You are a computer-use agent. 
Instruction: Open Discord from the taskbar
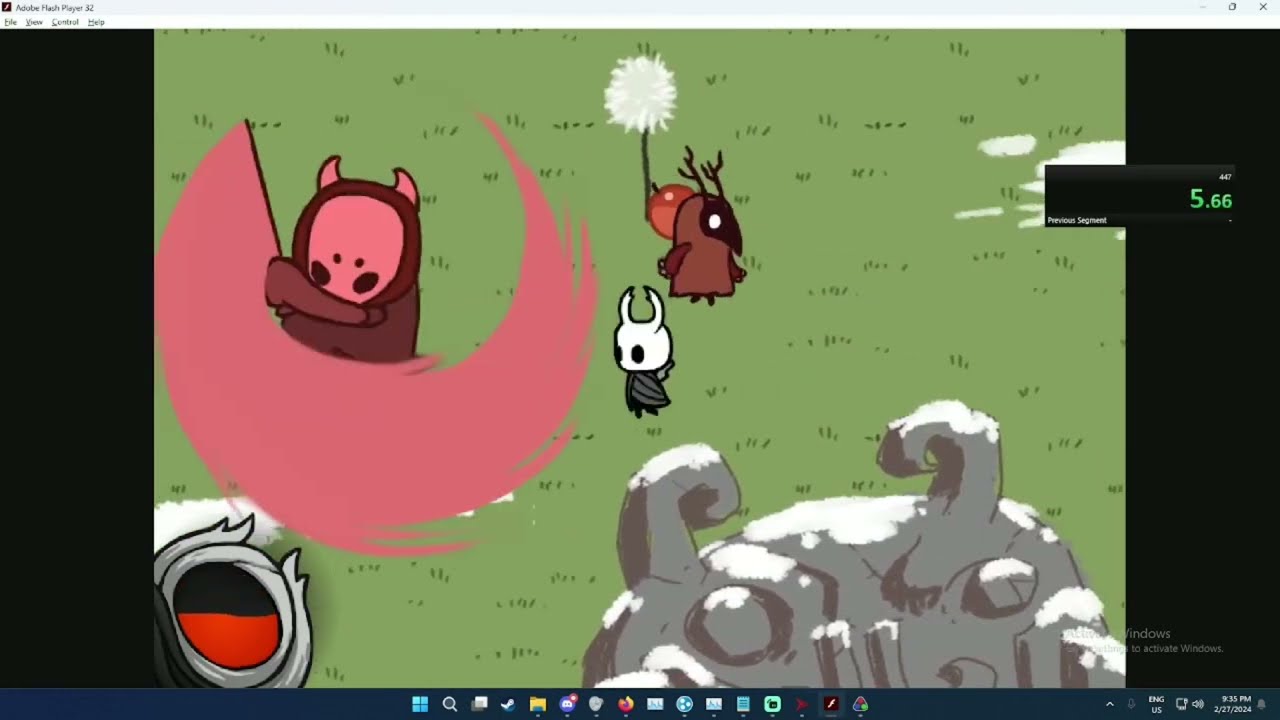click(x=567, y=704)
